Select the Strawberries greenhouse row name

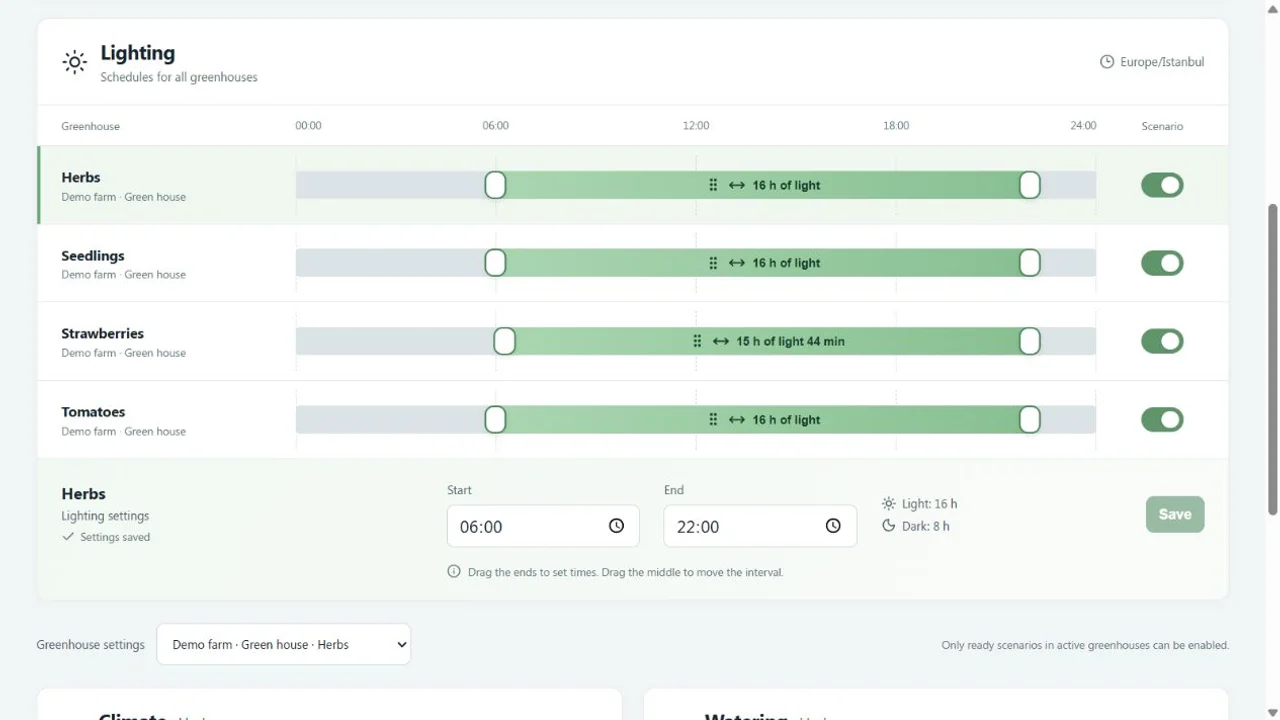(x=103, y=334)
